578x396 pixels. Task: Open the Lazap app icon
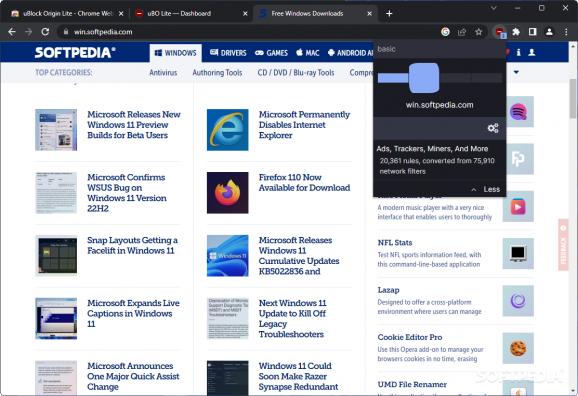coord(518,301)
